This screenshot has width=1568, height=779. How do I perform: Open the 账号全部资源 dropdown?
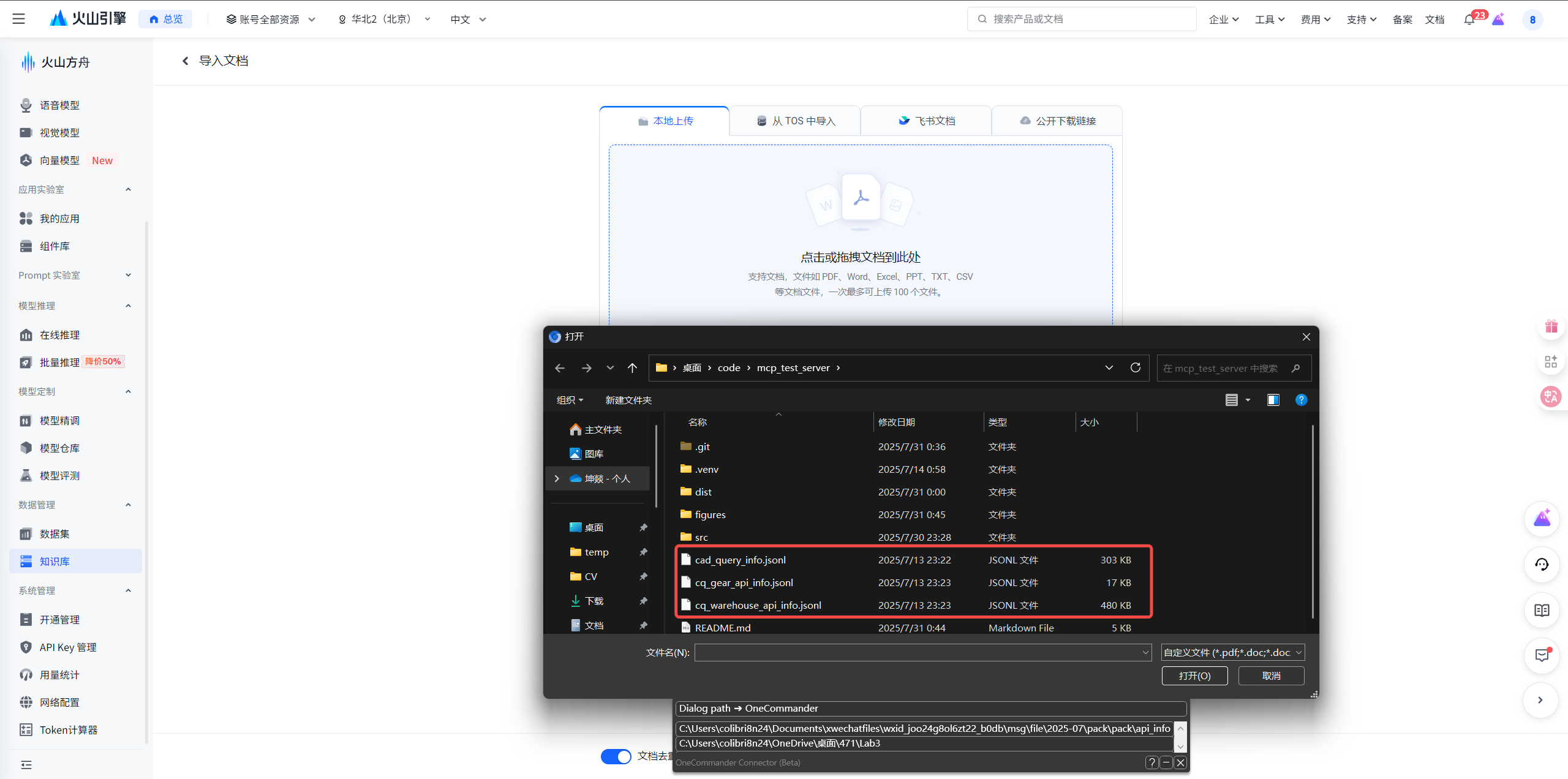tap(271, 20)
